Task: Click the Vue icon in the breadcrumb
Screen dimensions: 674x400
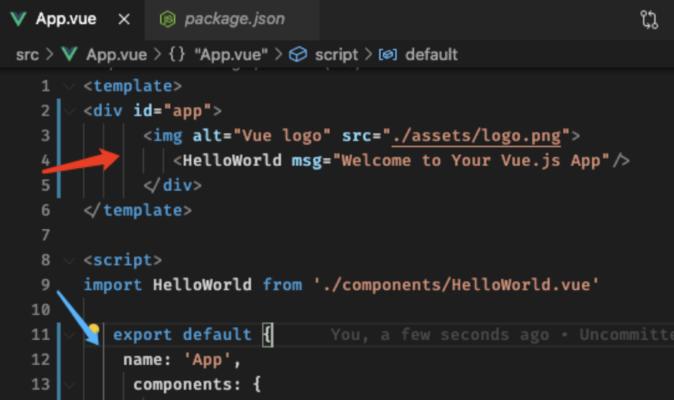Action: (x=69, y=55)
